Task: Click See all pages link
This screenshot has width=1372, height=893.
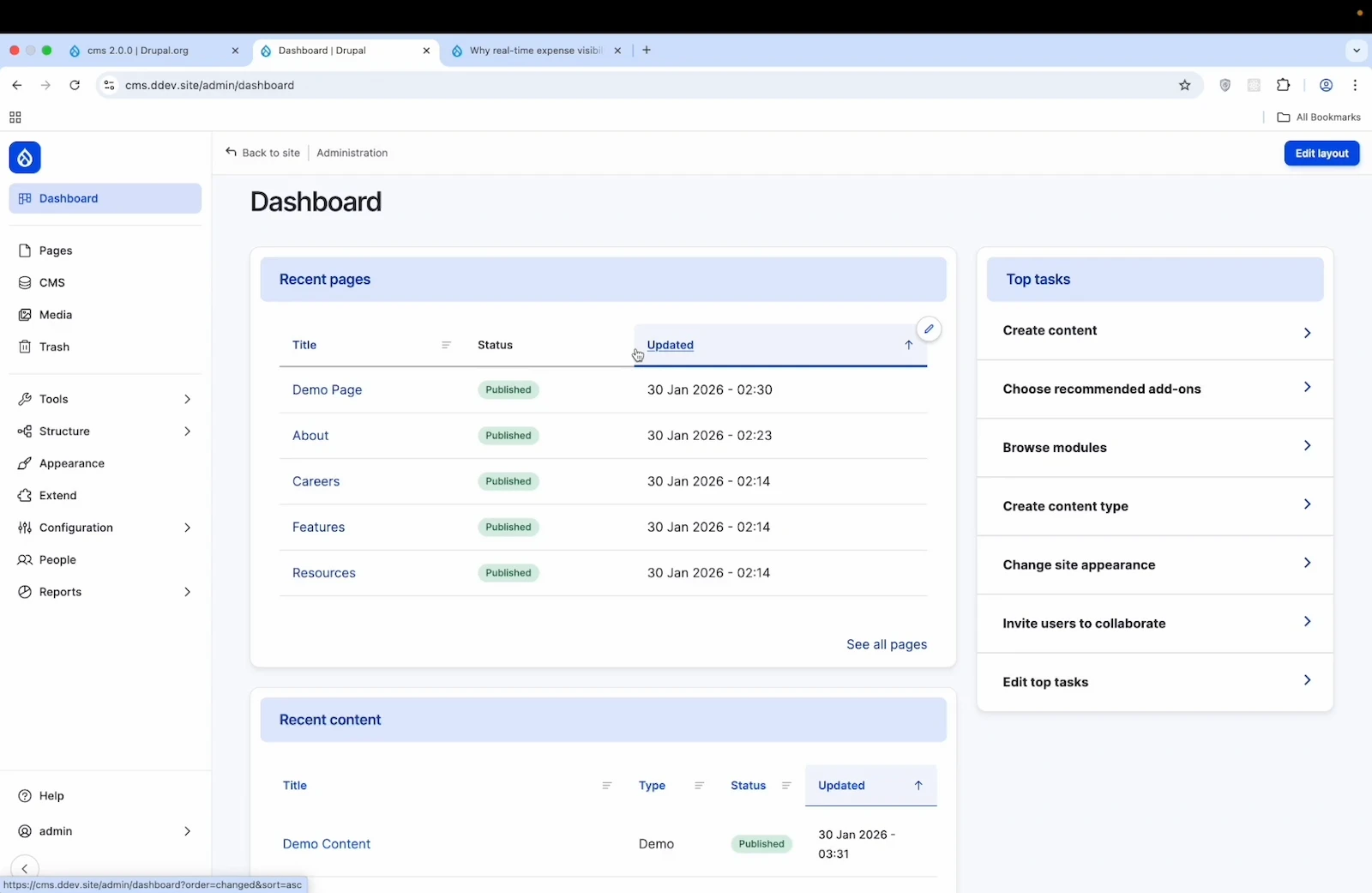Action: pos(887,644)
